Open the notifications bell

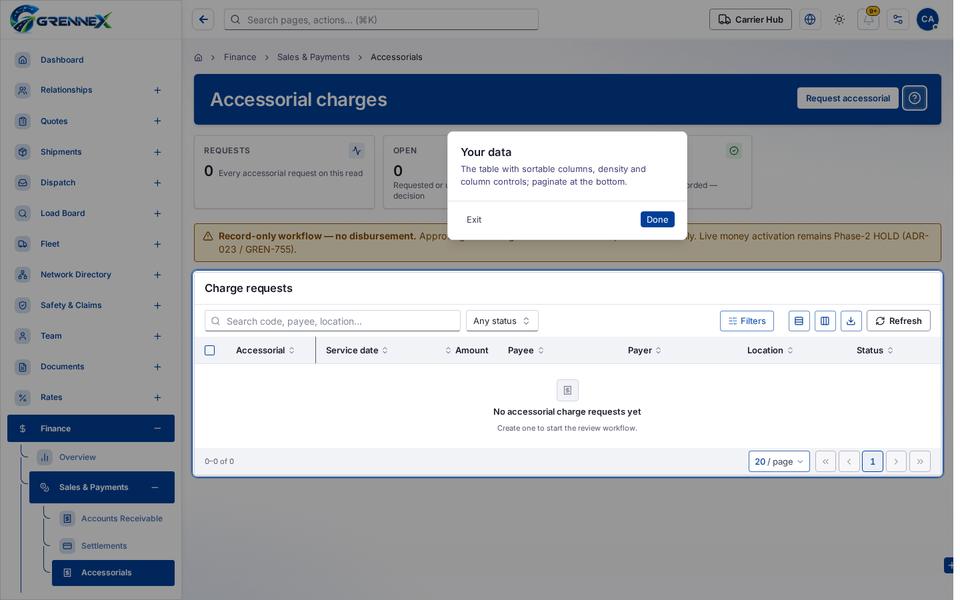(868, 20)
